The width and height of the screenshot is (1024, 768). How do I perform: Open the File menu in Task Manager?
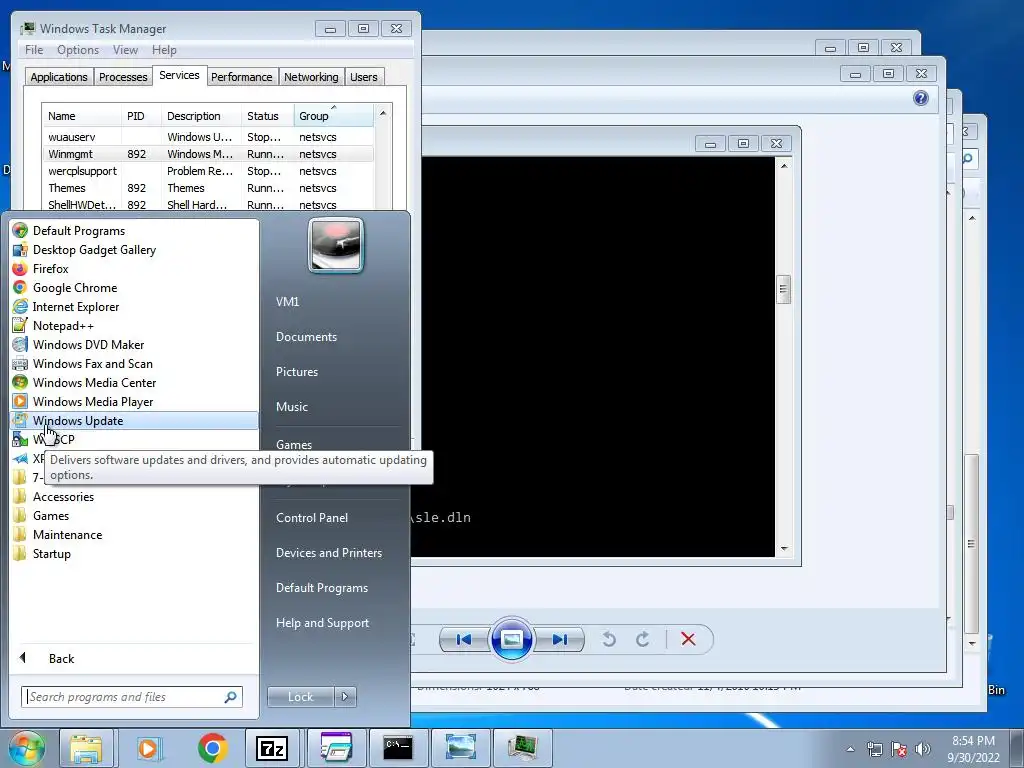34,50
